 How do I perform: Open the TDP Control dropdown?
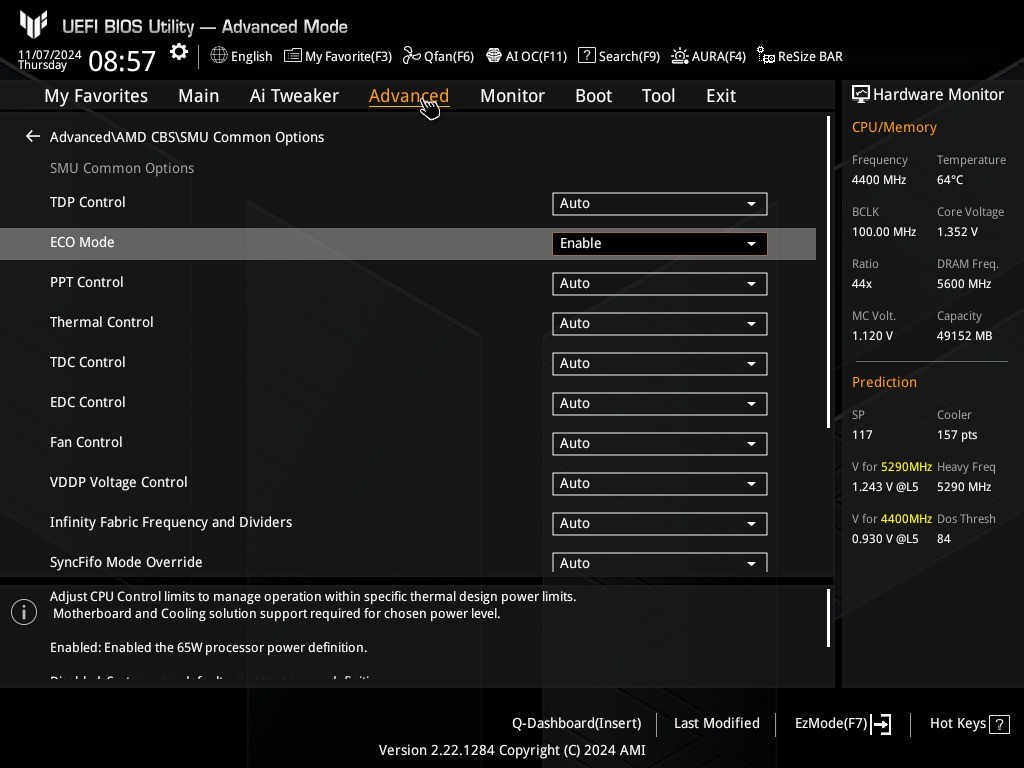(659, 203)
